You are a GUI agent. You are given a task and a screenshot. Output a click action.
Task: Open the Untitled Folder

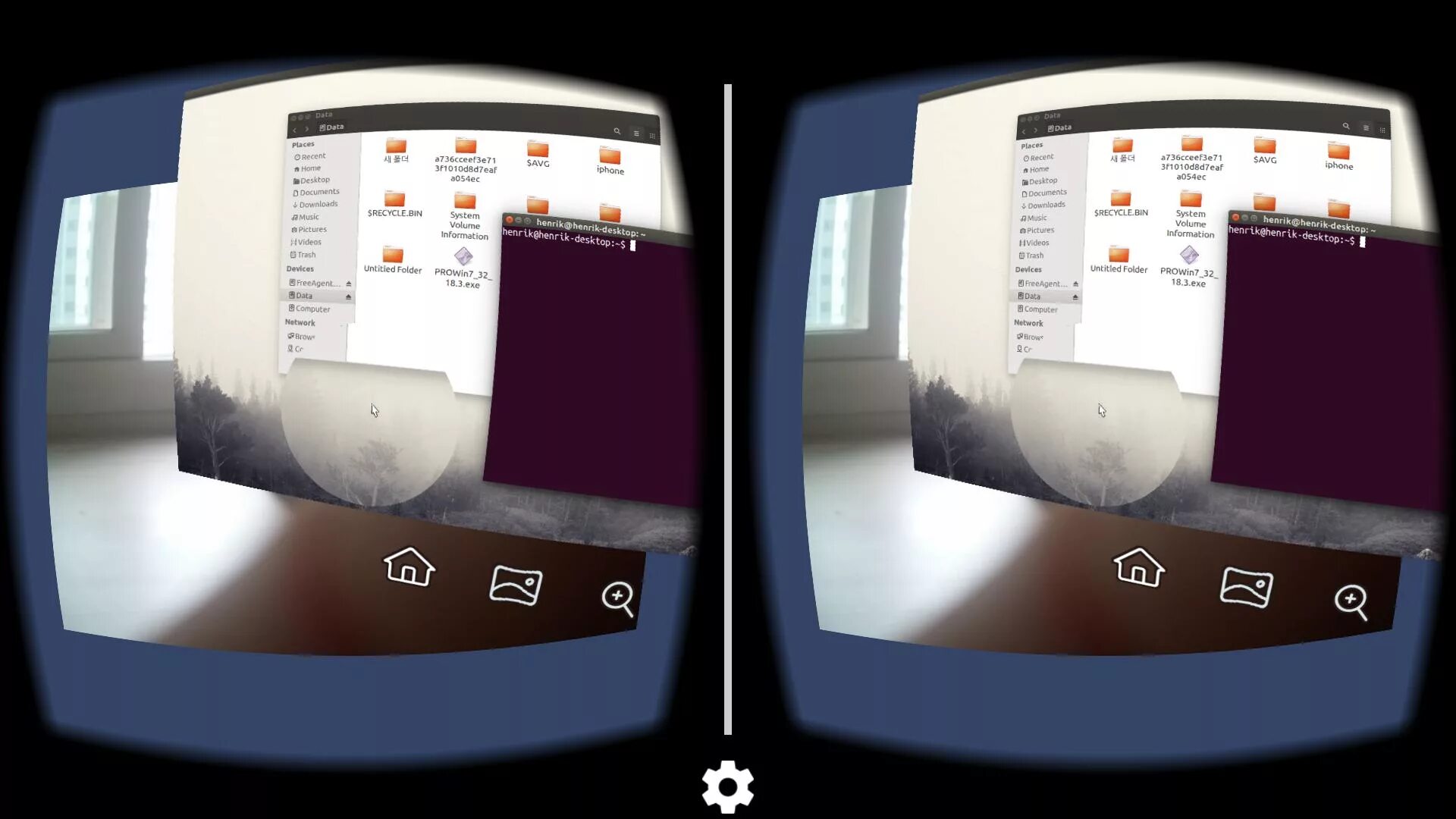pos(392,256)
